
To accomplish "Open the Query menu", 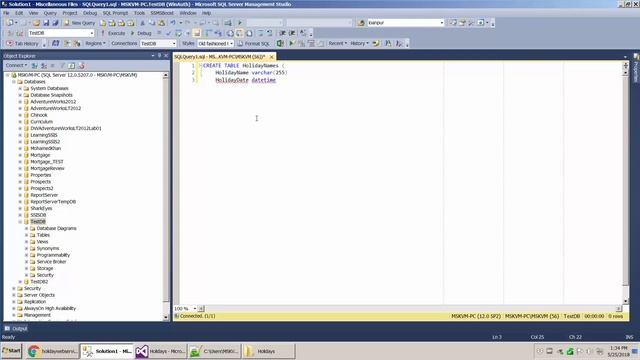I will click(x=50, y=13).
